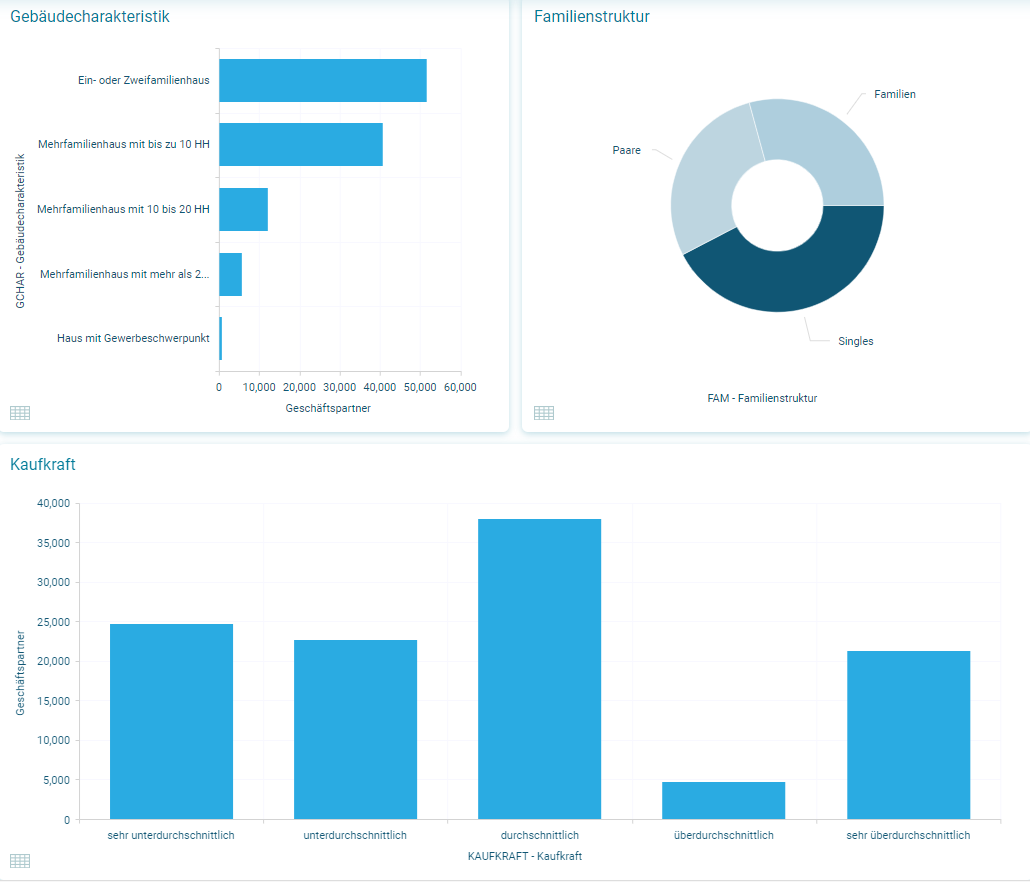
Task: Select the Mehrfamilienhaus mit mehr als 2... bar
Action: coord(231,275)
